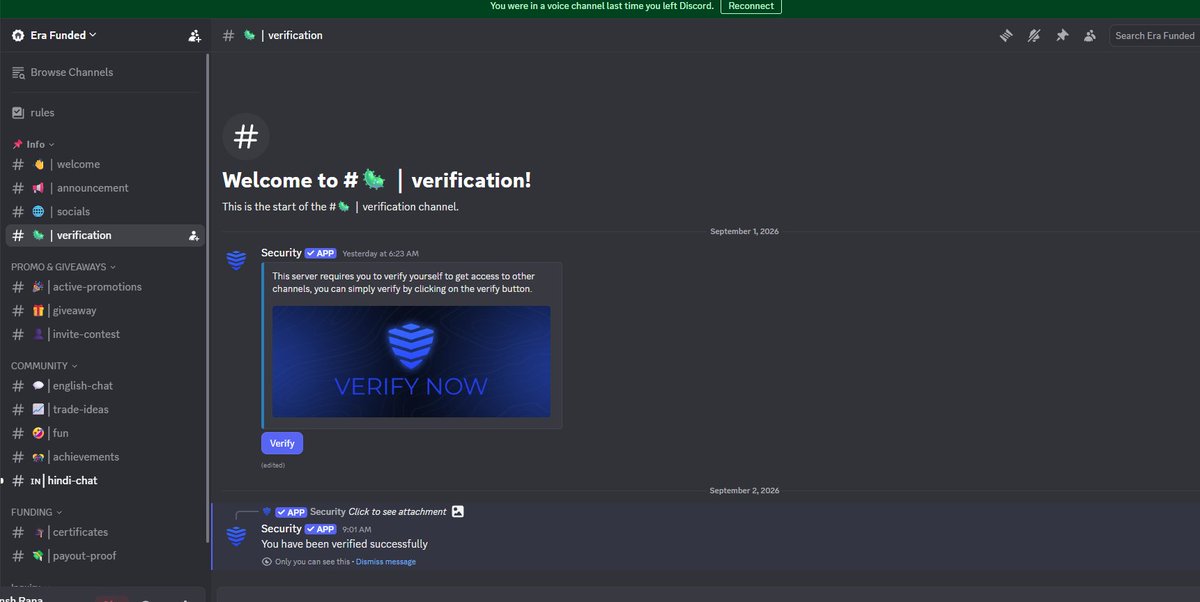
Task: Click the Era Funded server logo icon
Action: (17, 35)
